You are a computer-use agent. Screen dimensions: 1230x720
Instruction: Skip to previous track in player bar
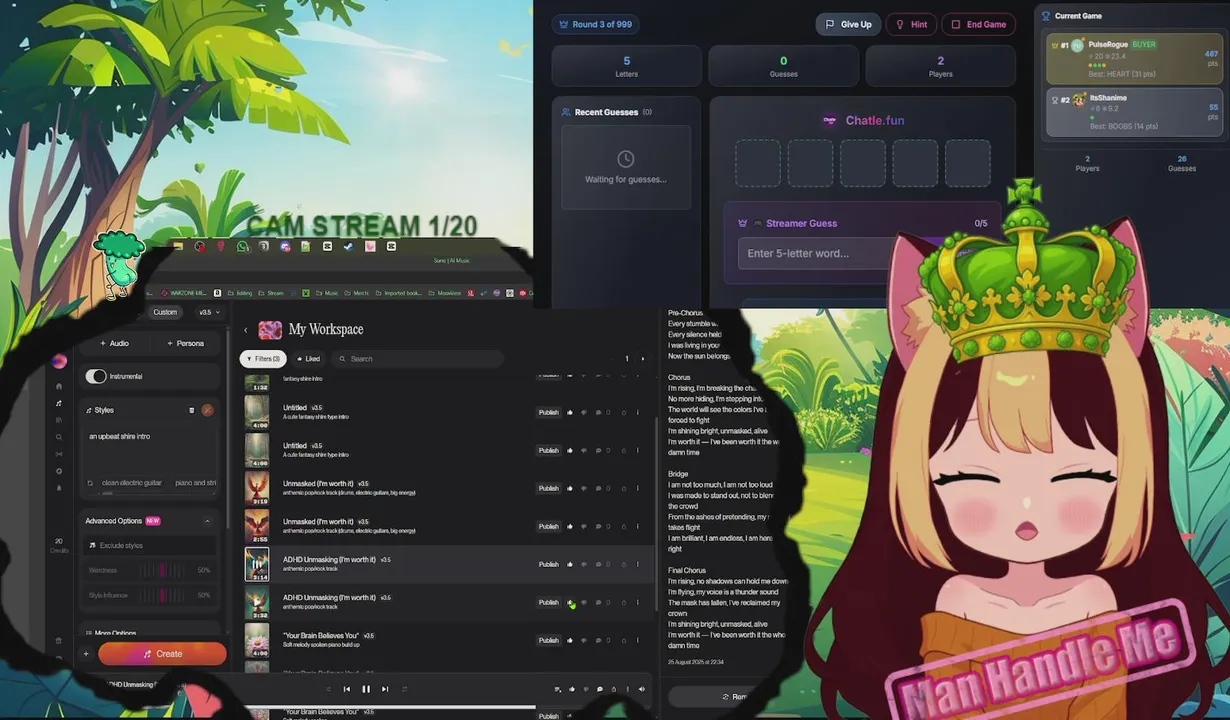[x=347, y=689]
